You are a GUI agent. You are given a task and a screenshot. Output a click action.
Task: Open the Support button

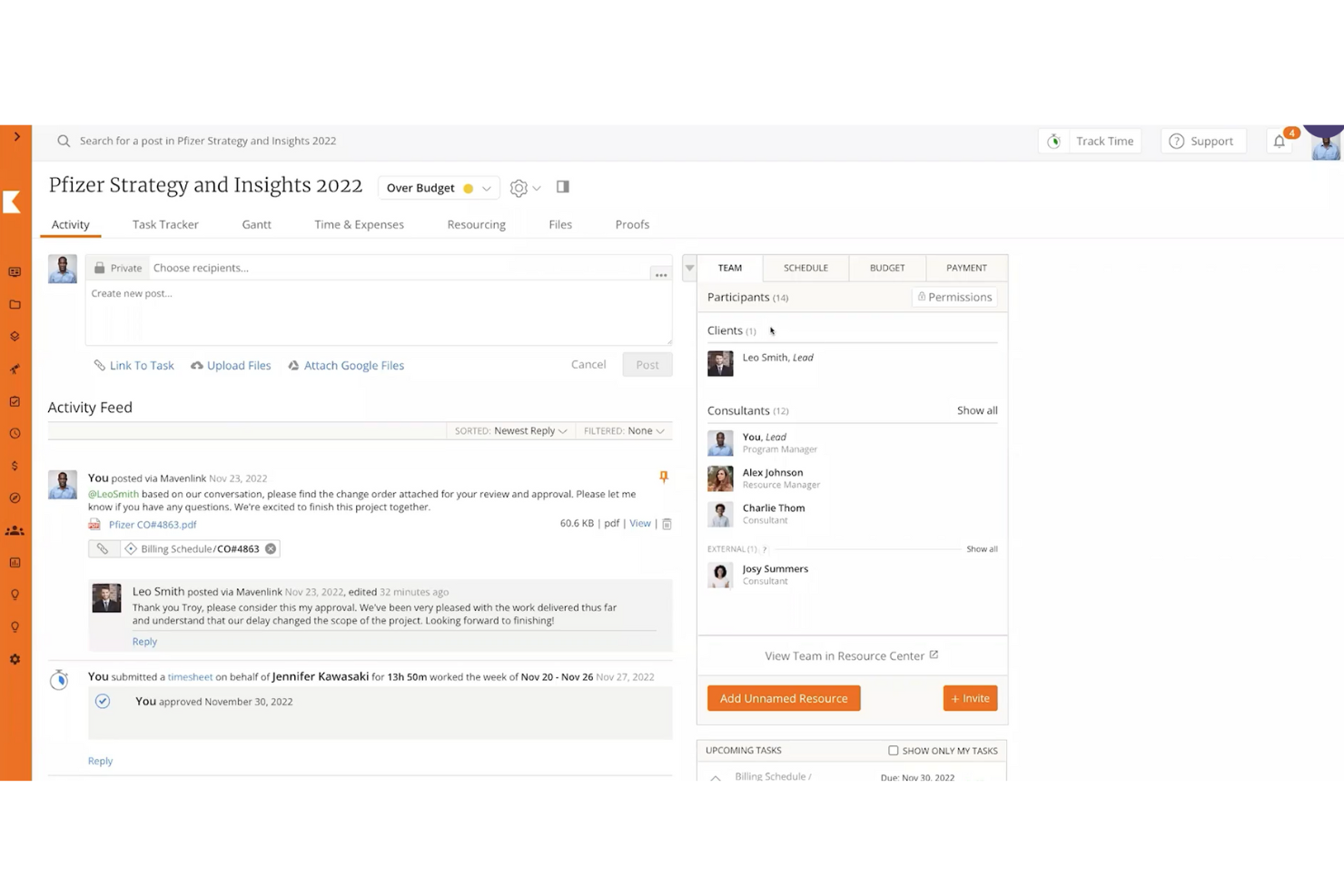tap(1201, 141)
